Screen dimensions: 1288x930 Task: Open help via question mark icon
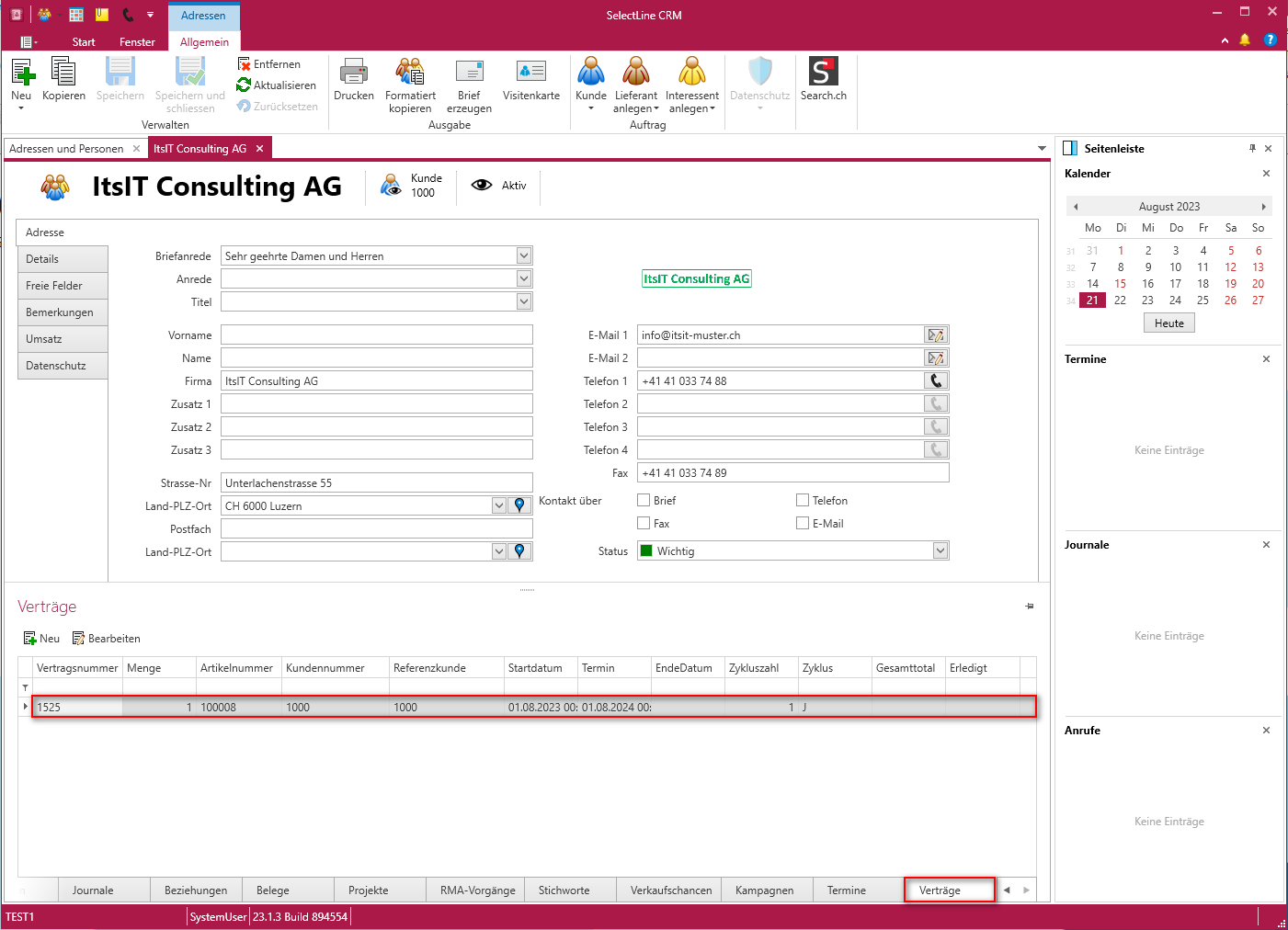pos(1271,40)
